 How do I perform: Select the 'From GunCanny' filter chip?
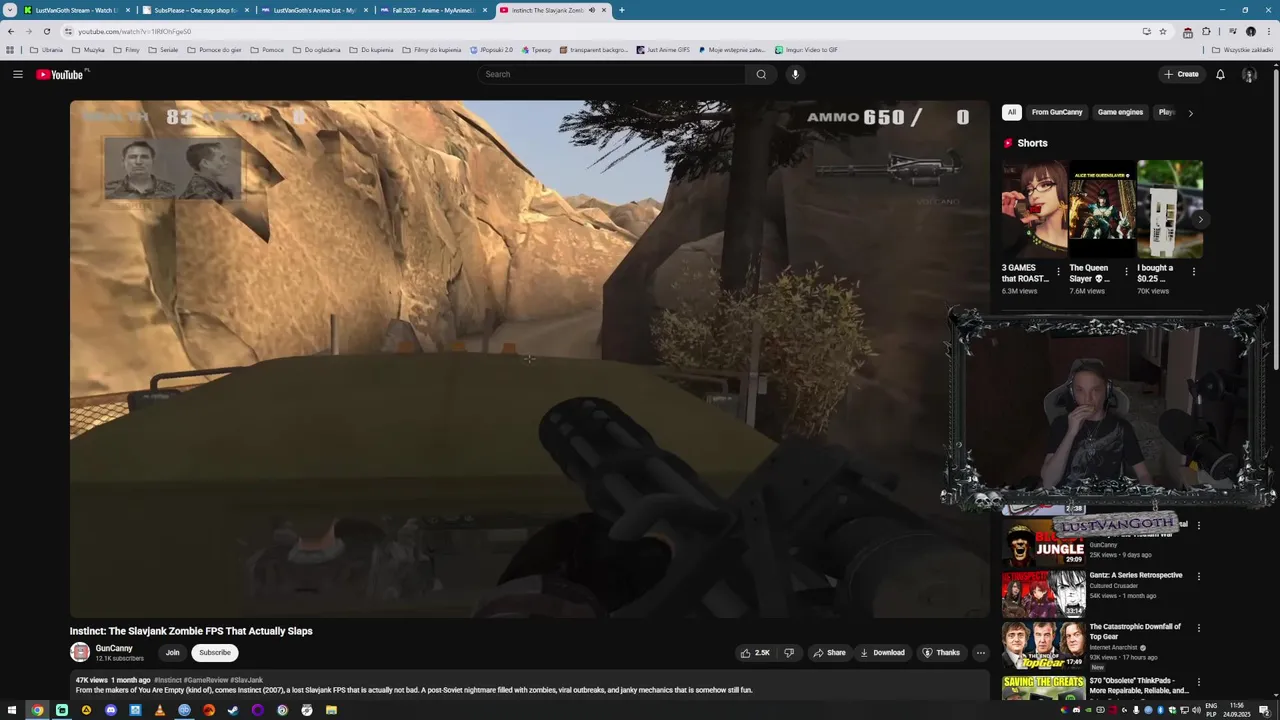tap(1057, 112)
